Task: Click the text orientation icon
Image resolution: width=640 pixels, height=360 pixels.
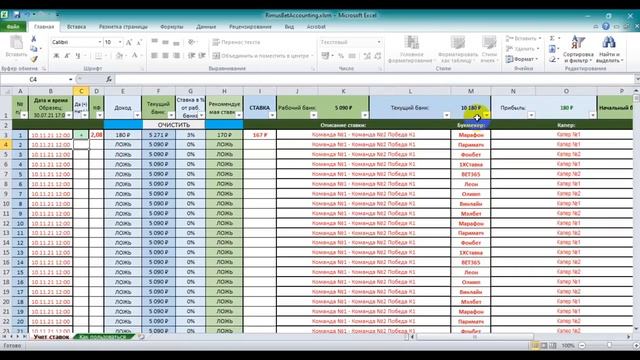Action: (191, 42)
